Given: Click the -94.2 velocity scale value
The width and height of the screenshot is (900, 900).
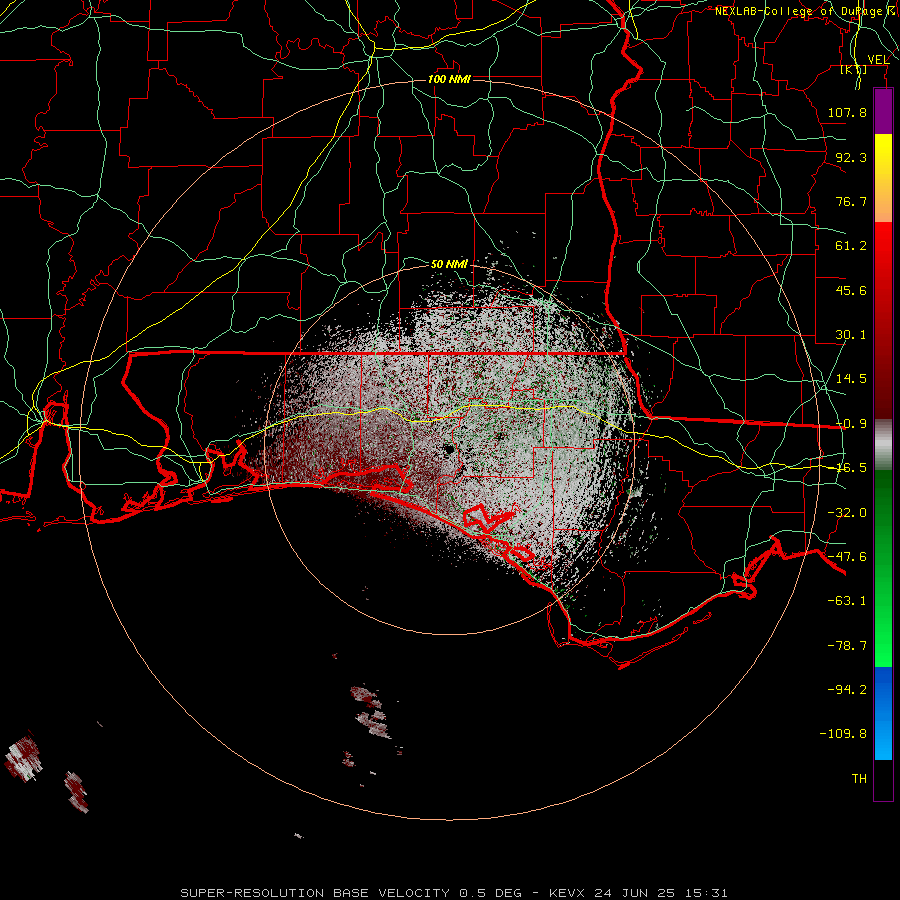Looking at the screenshot, I should [847, 689].
